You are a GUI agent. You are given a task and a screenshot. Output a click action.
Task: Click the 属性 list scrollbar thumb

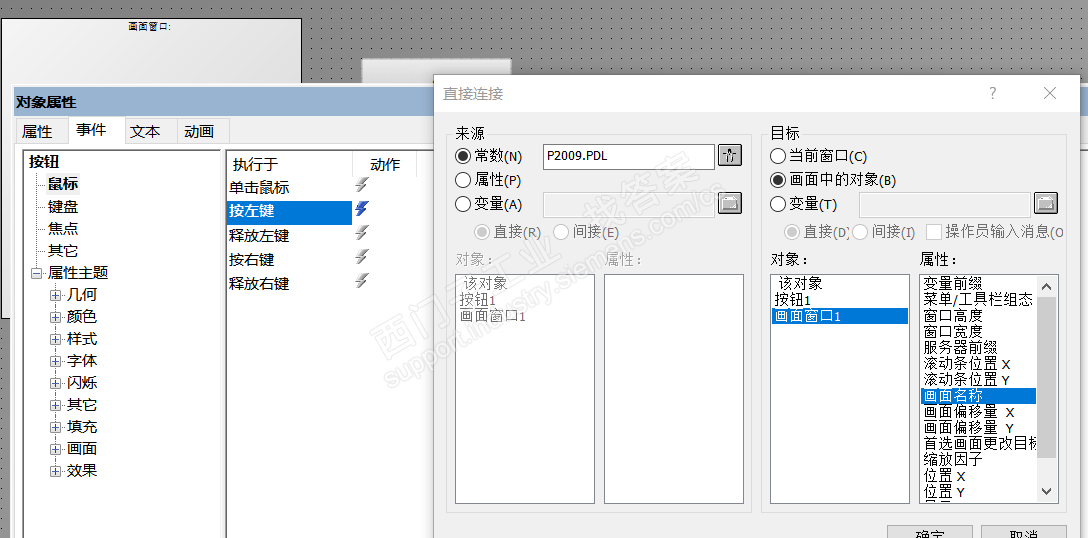1047,377
